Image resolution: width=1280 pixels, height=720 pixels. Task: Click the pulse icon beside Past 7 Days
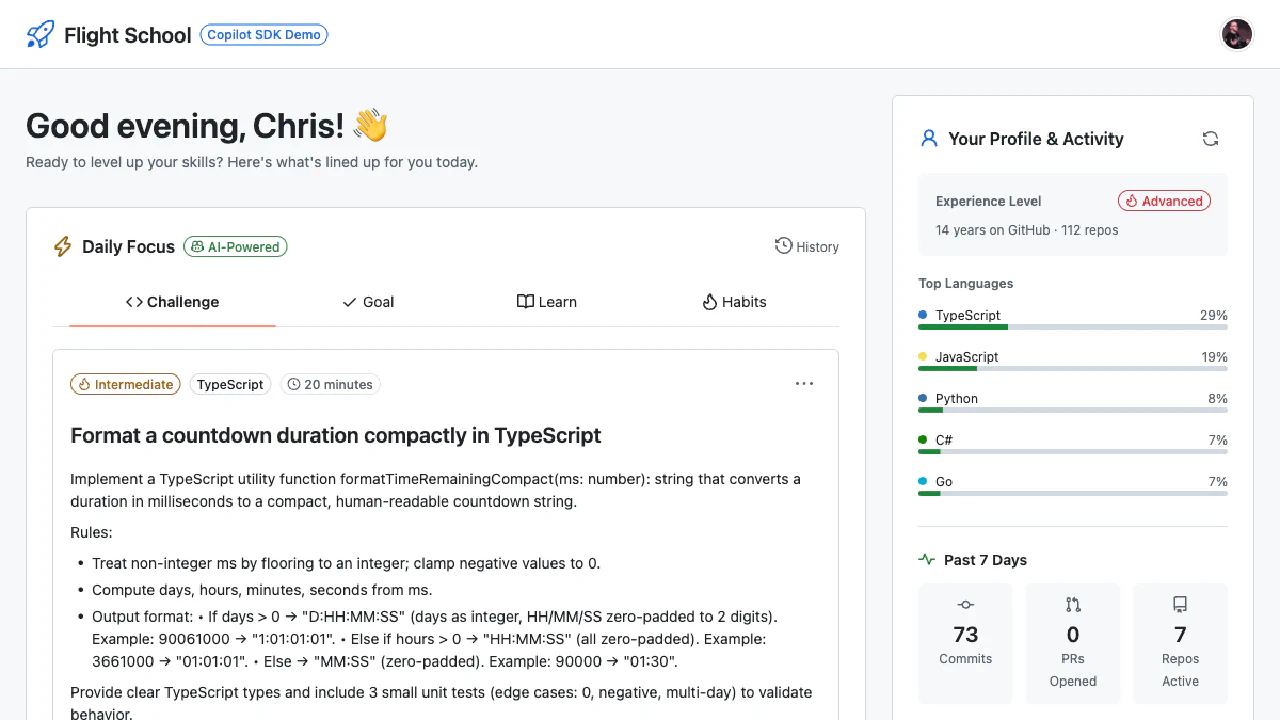click(927, 560)
